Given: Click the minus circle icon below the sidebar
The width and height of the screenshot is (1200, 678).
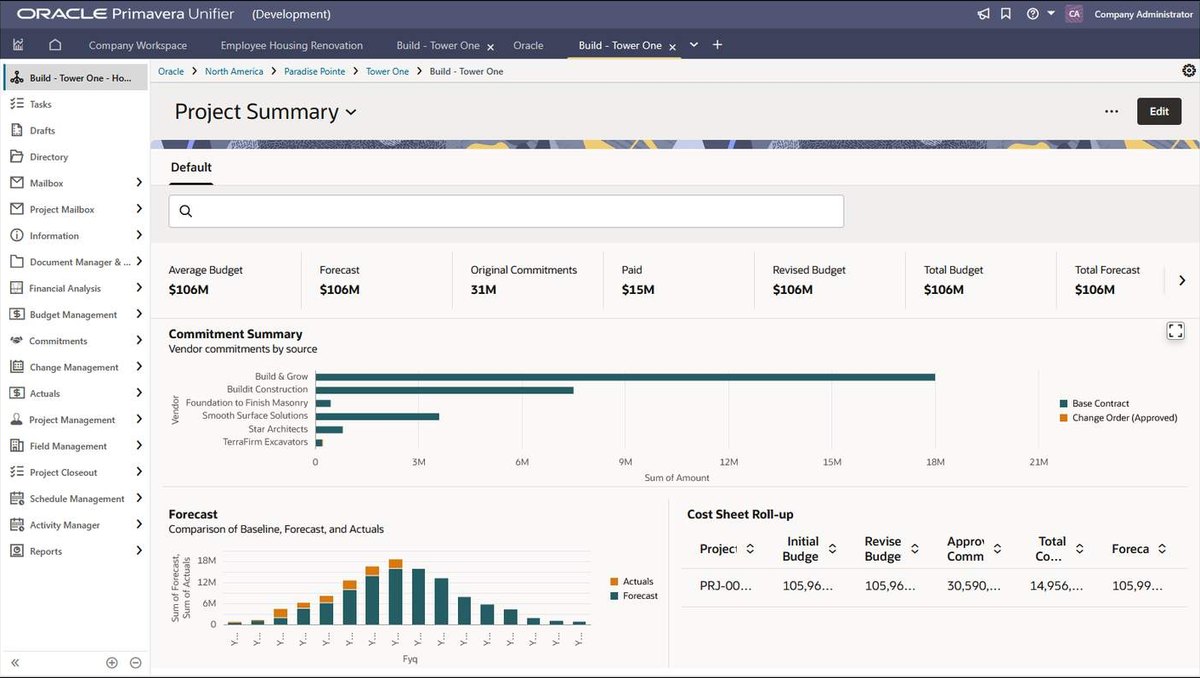Looking at the screenshot, I should 136,663.
